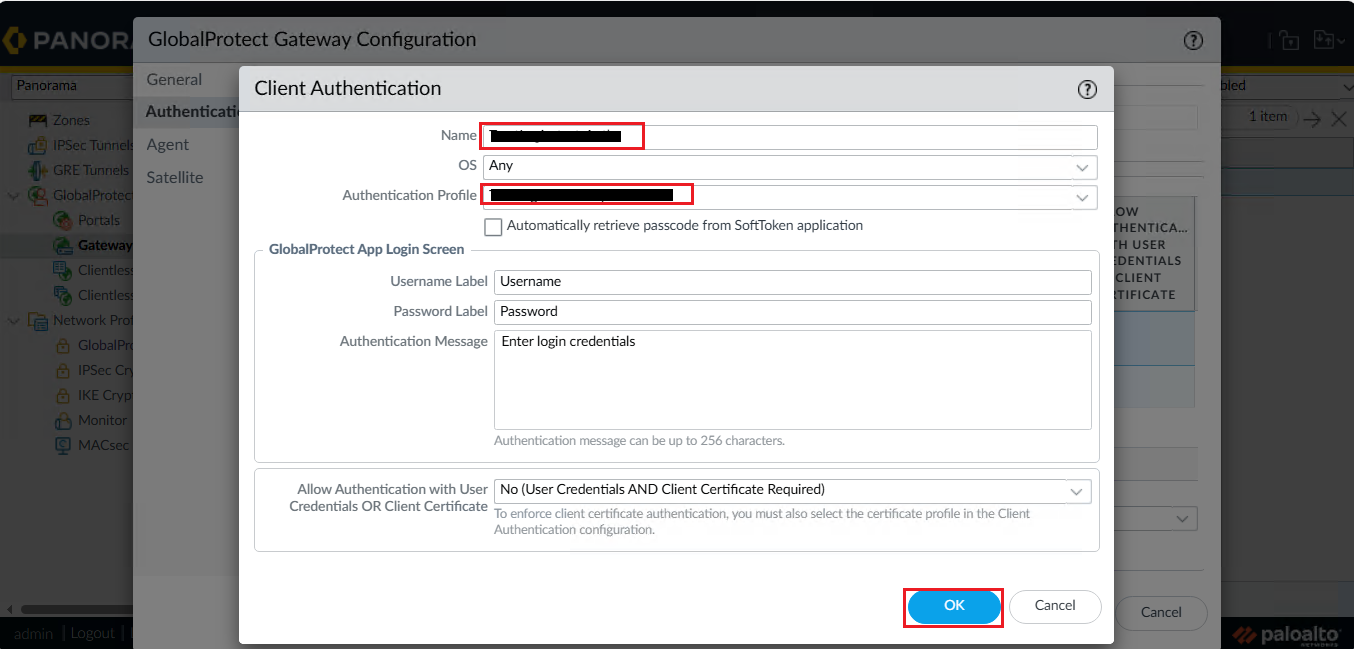Click the GRE Tunnels icon

pos(38,170)
